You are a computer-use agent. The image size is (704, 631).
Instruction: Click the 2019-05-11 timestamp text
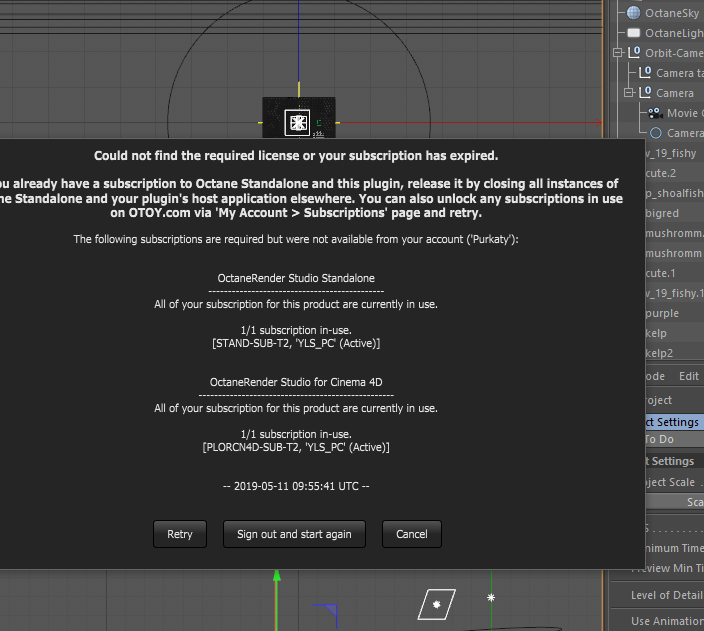[296, 486]
